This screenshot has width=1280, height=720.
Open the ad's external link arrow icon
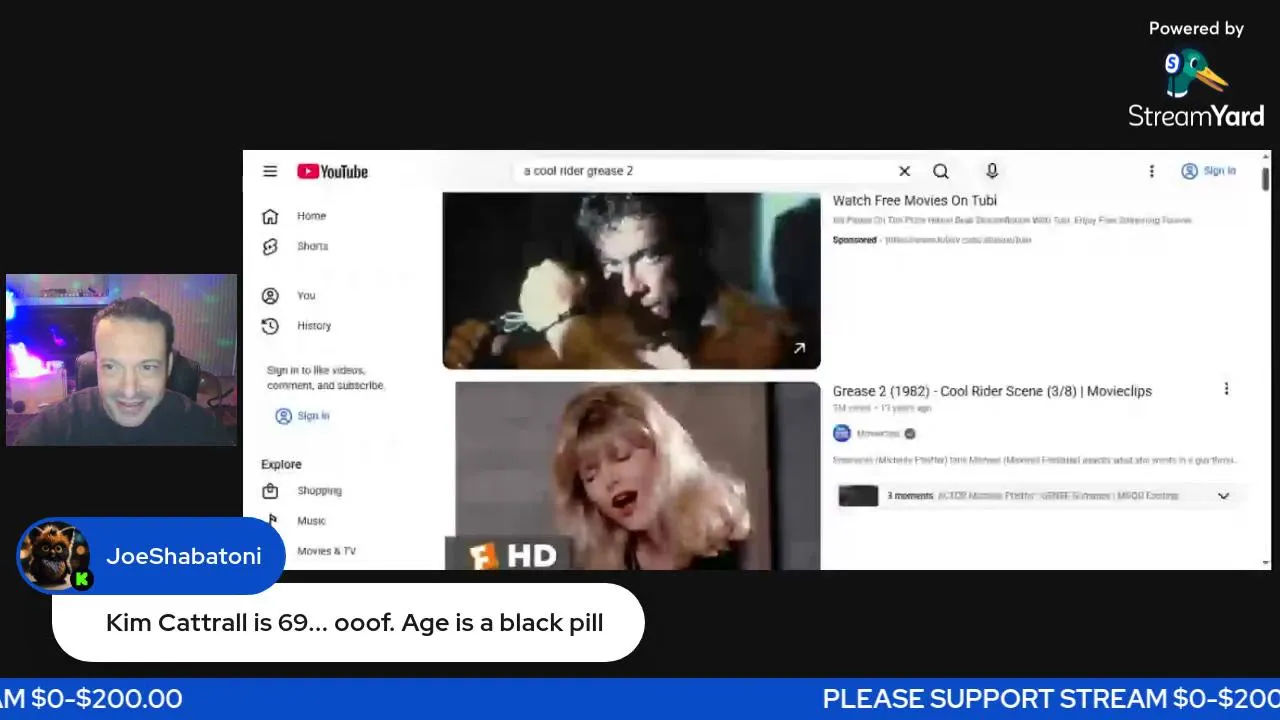(799, 348)
